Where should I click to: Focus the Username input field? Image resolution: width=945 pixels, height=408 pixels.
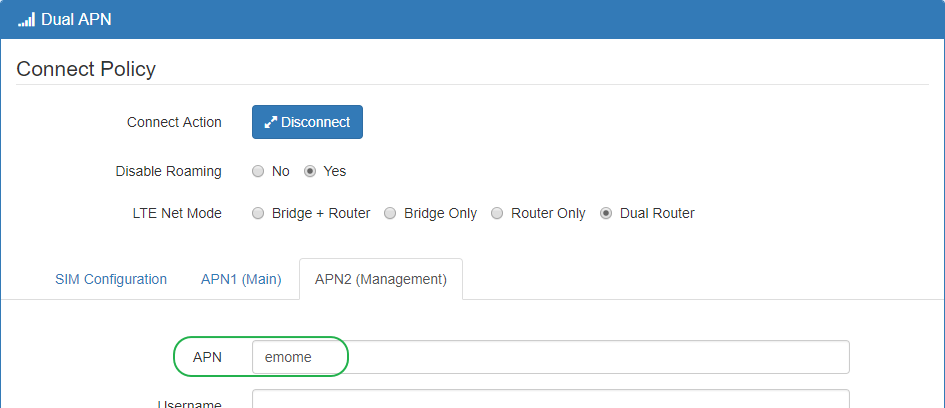(x=550, y=399)
